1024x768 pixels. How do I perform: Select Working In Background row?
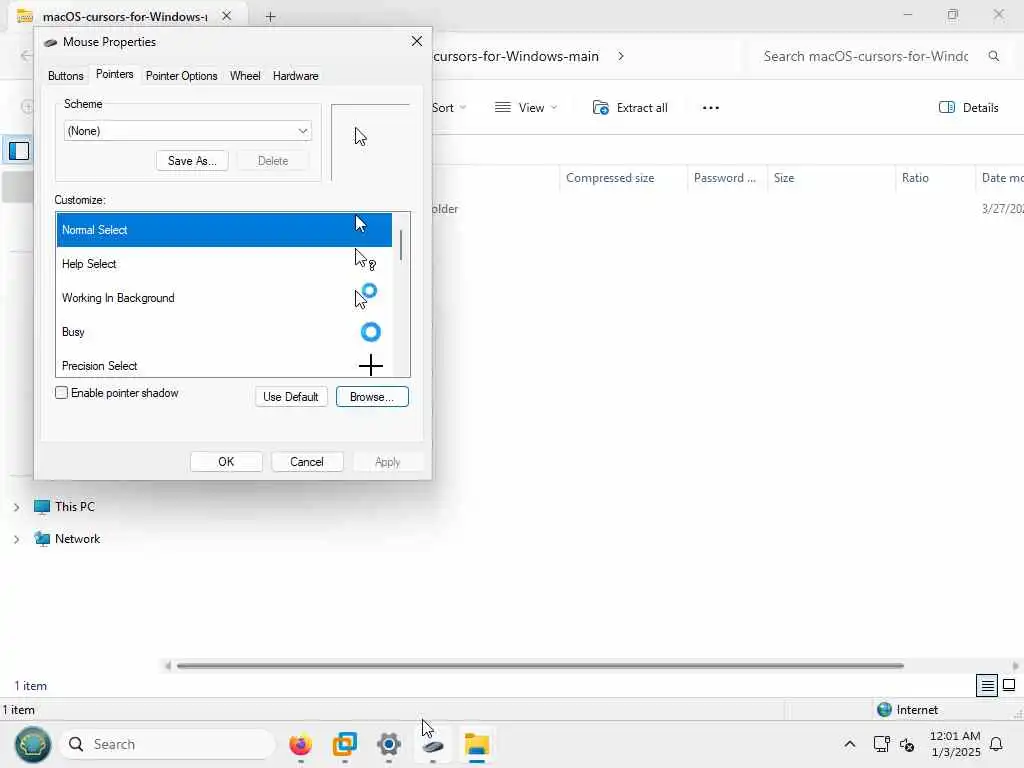click(224, 298)
